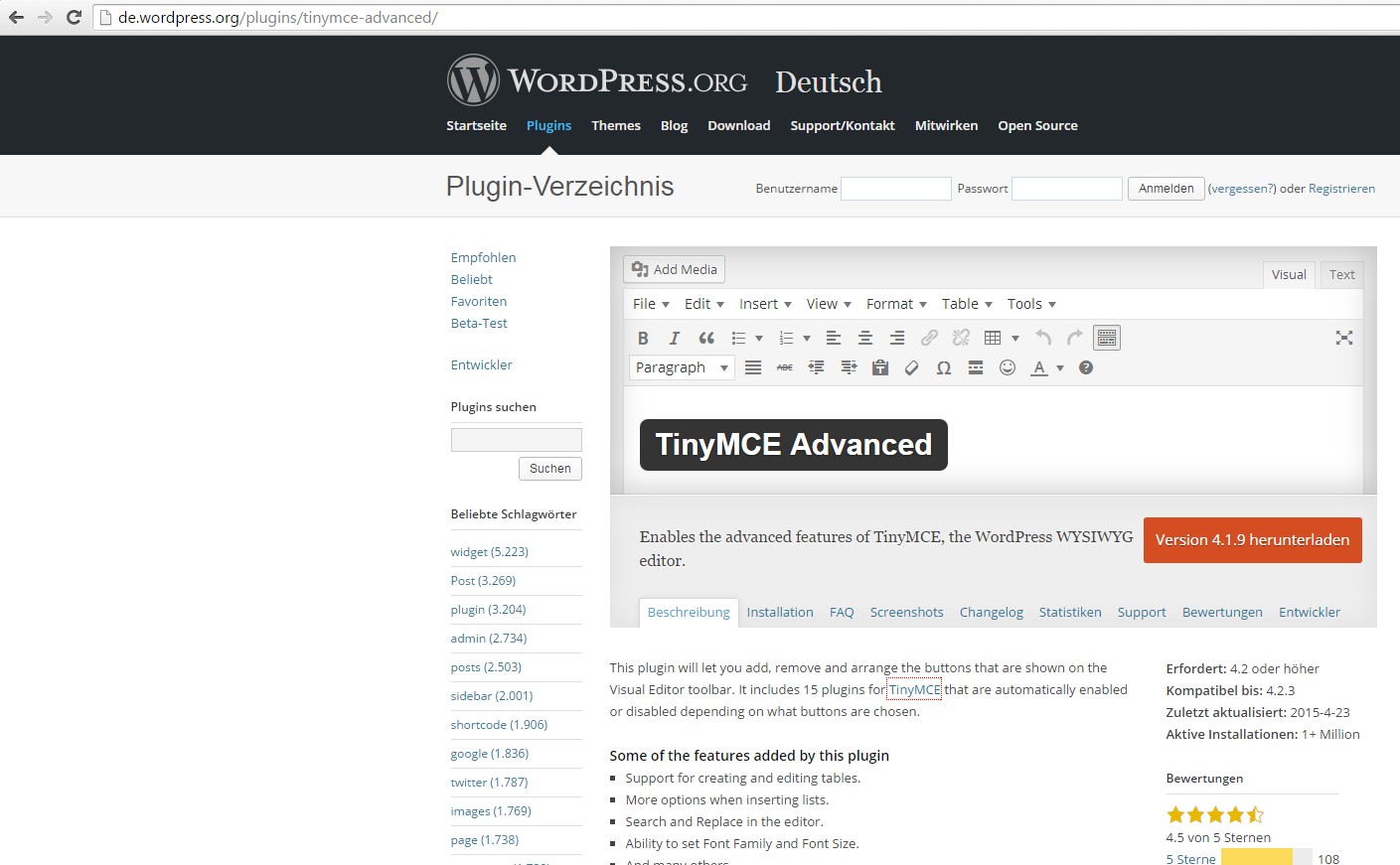Viewport: 1400px width, 865px height.
Task: Open the Format menu in editor
Action: (x=896, y=304)
